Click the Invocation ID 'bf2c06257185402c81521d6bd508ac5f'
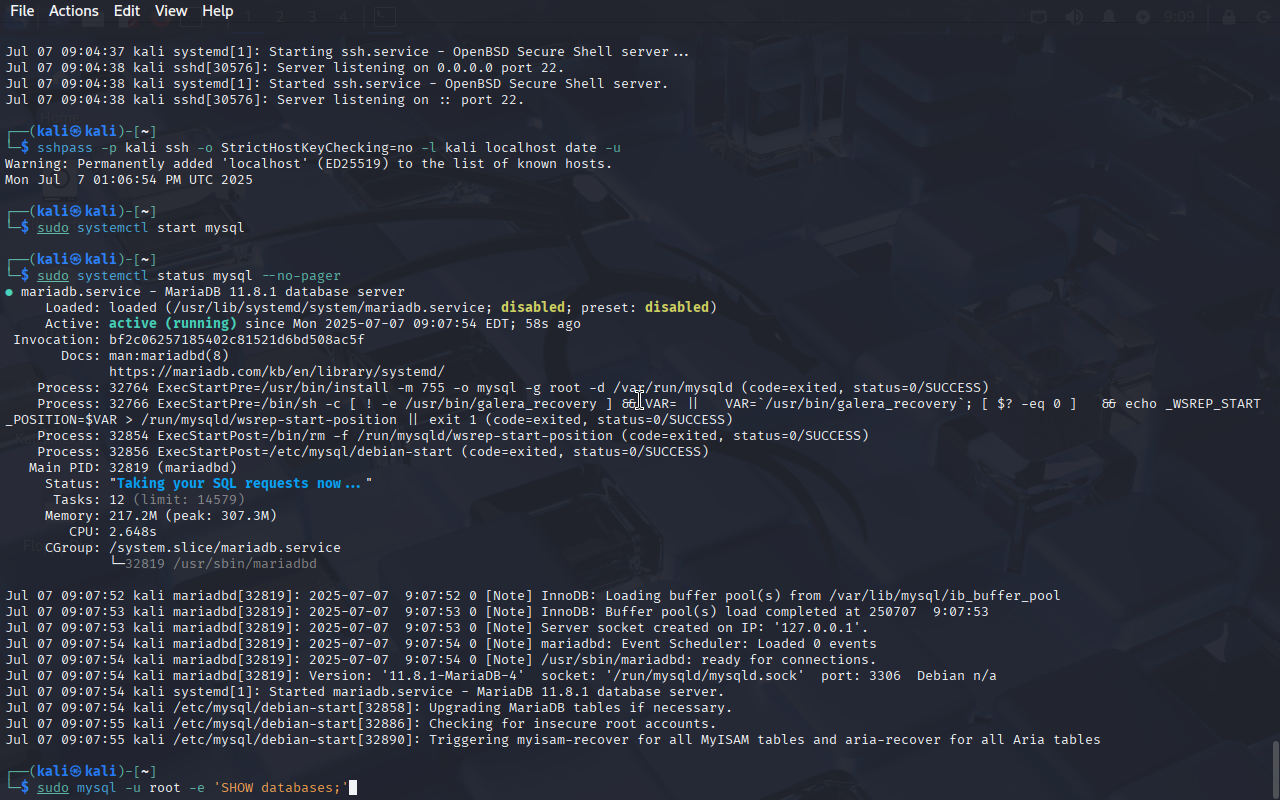The height and width of the screenshot is (800, 1280). click(237, 340)
